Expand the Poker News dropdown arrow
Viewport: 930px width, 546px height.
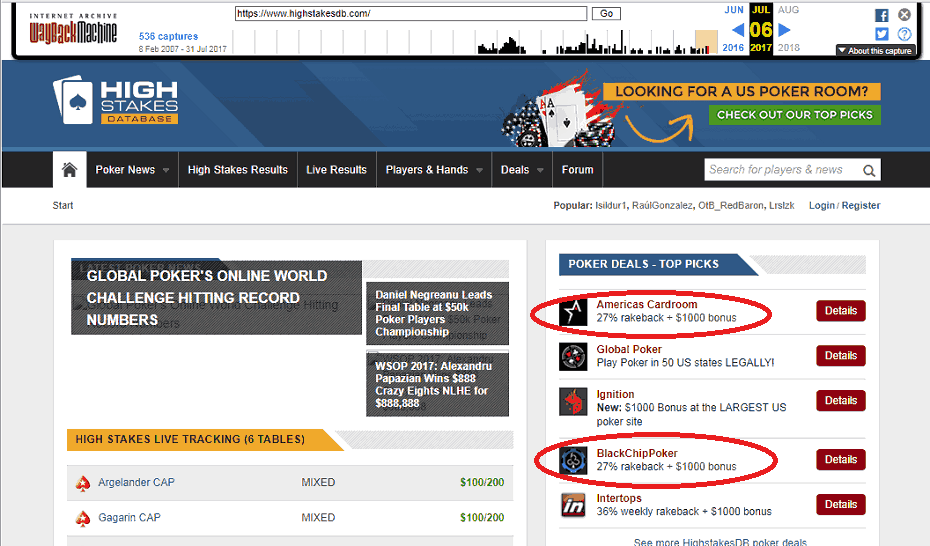(x=166, y=170)
